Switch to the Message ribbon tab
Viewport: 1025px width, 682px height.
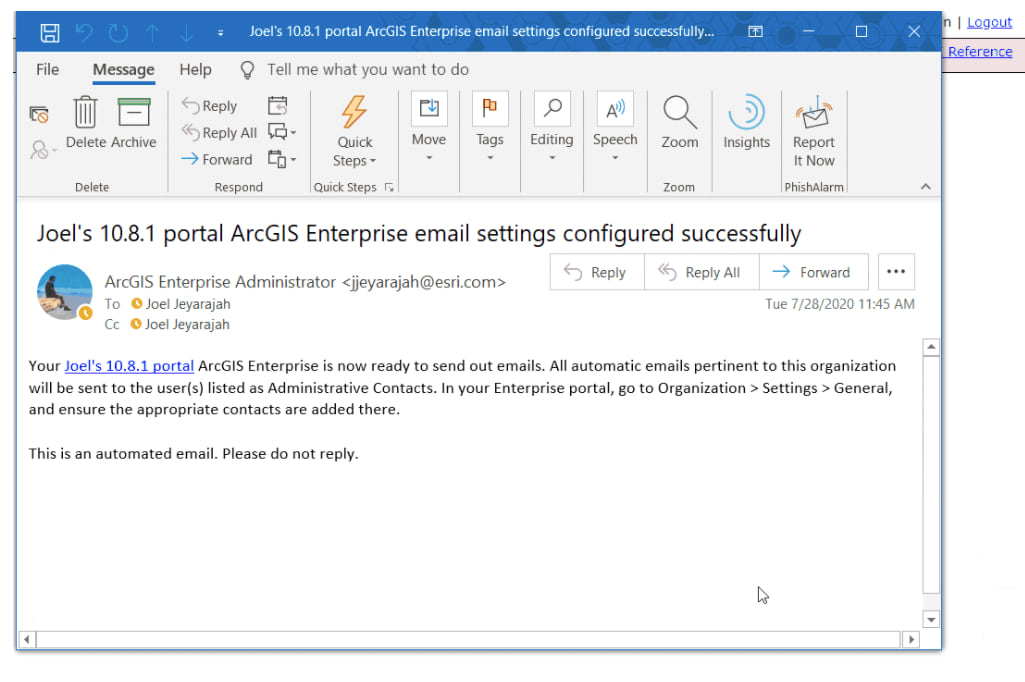point(124,69)
